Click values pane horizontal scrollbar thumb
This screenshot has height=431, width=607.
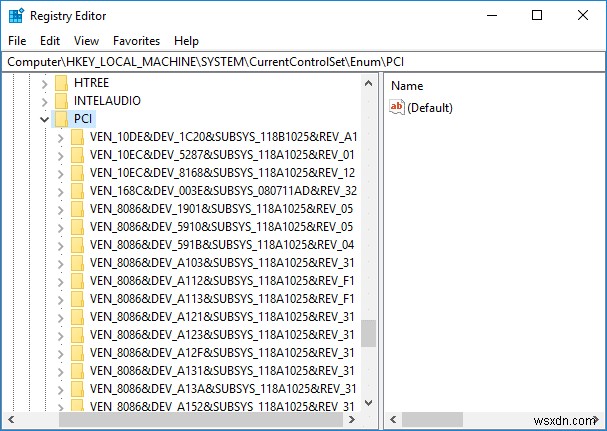[x=432, y=419]
